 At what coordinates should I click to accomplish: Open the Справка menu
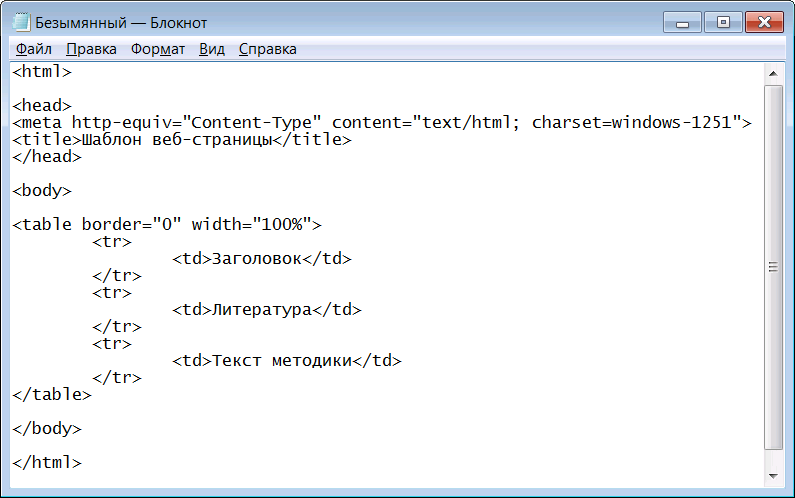click(x=267, y=49)
